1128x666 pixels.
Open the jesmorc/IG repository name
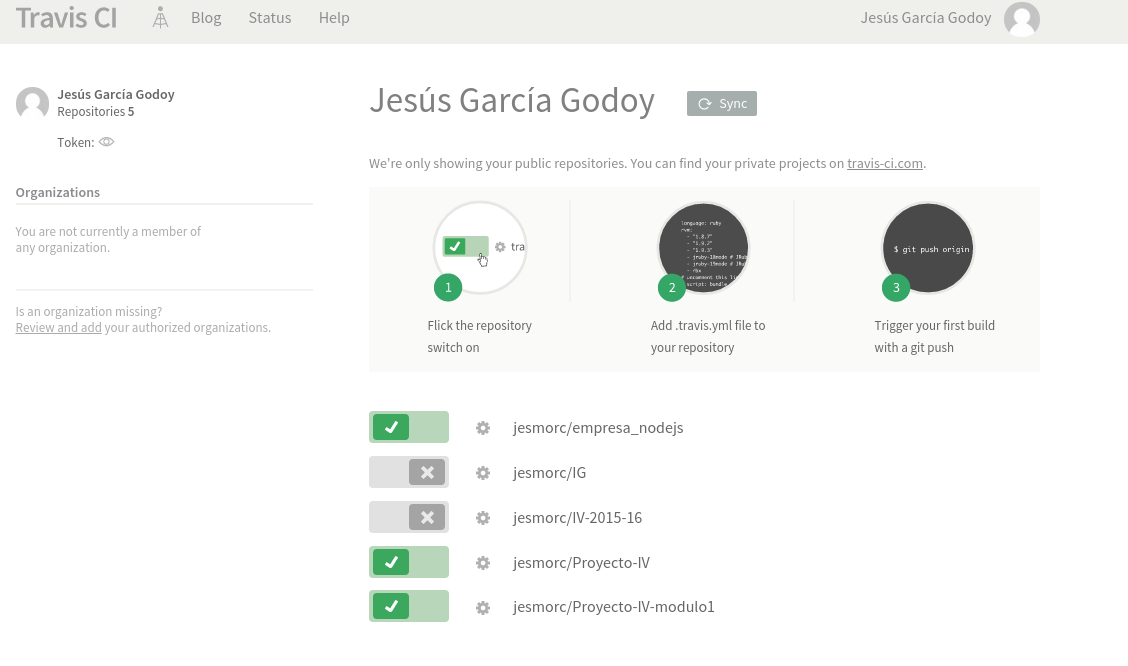pyautogui.click(x=550, y=473)
